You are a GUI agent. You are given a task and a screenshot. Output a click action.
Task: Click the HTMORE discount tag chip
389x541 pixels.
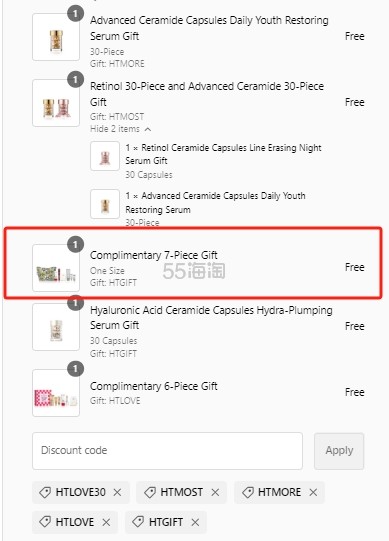coord(279,492)
